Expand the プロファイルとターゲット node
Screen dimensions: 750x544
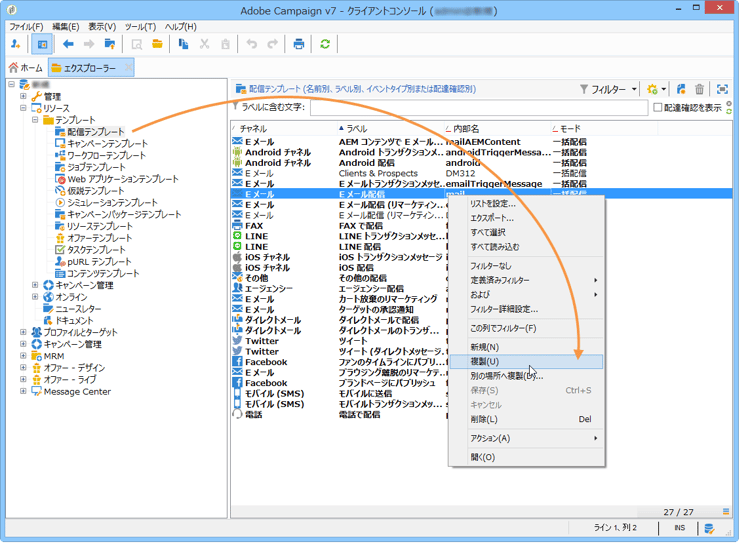[x=23, y=332]
